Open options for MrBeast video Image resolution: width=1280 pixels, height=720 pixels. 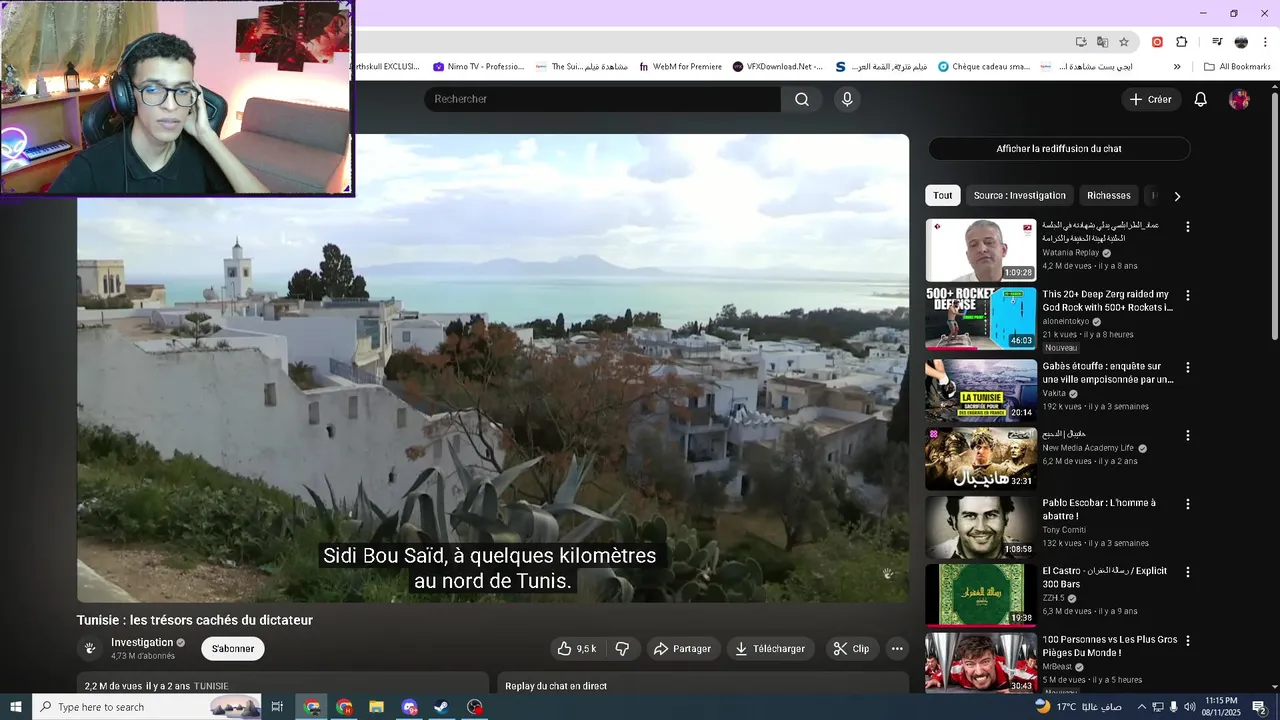coord(1188,641)
